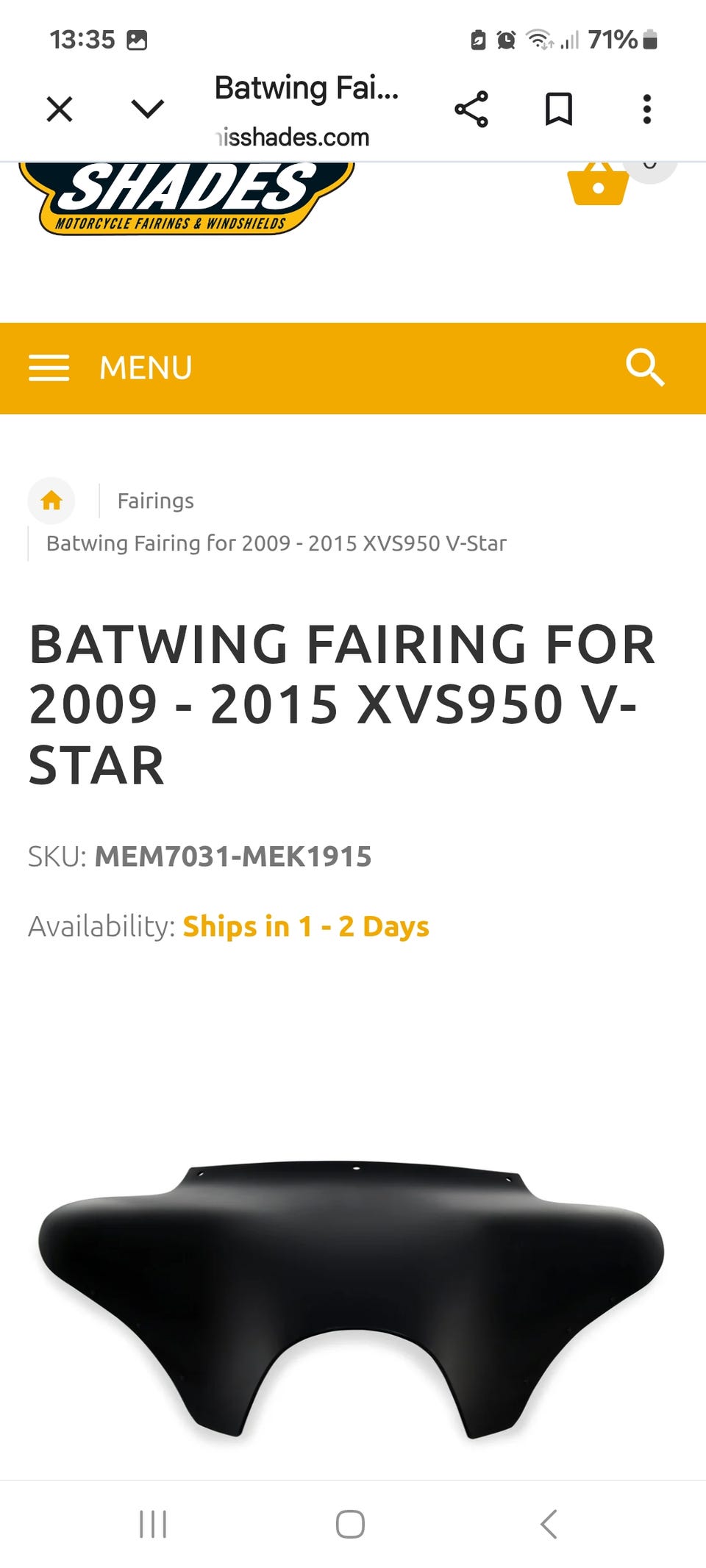
Task: Select Batwing Fairing breadcrumb text
Action: (x=277, y=543)
